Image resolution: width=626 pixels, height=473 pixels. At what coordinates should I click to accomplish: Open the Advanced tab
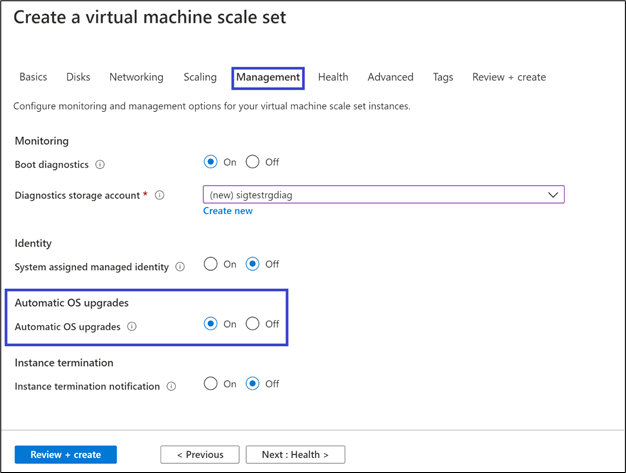click(390, 77)
